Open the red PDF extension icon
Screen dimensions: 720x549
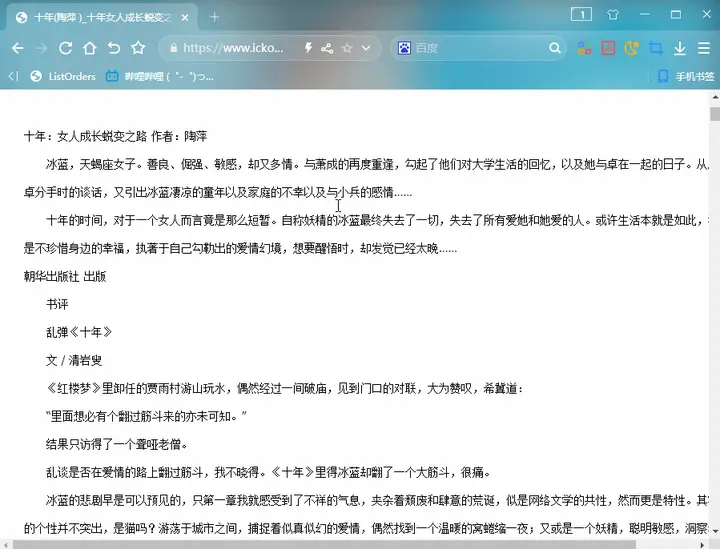(x=608, y=48)
